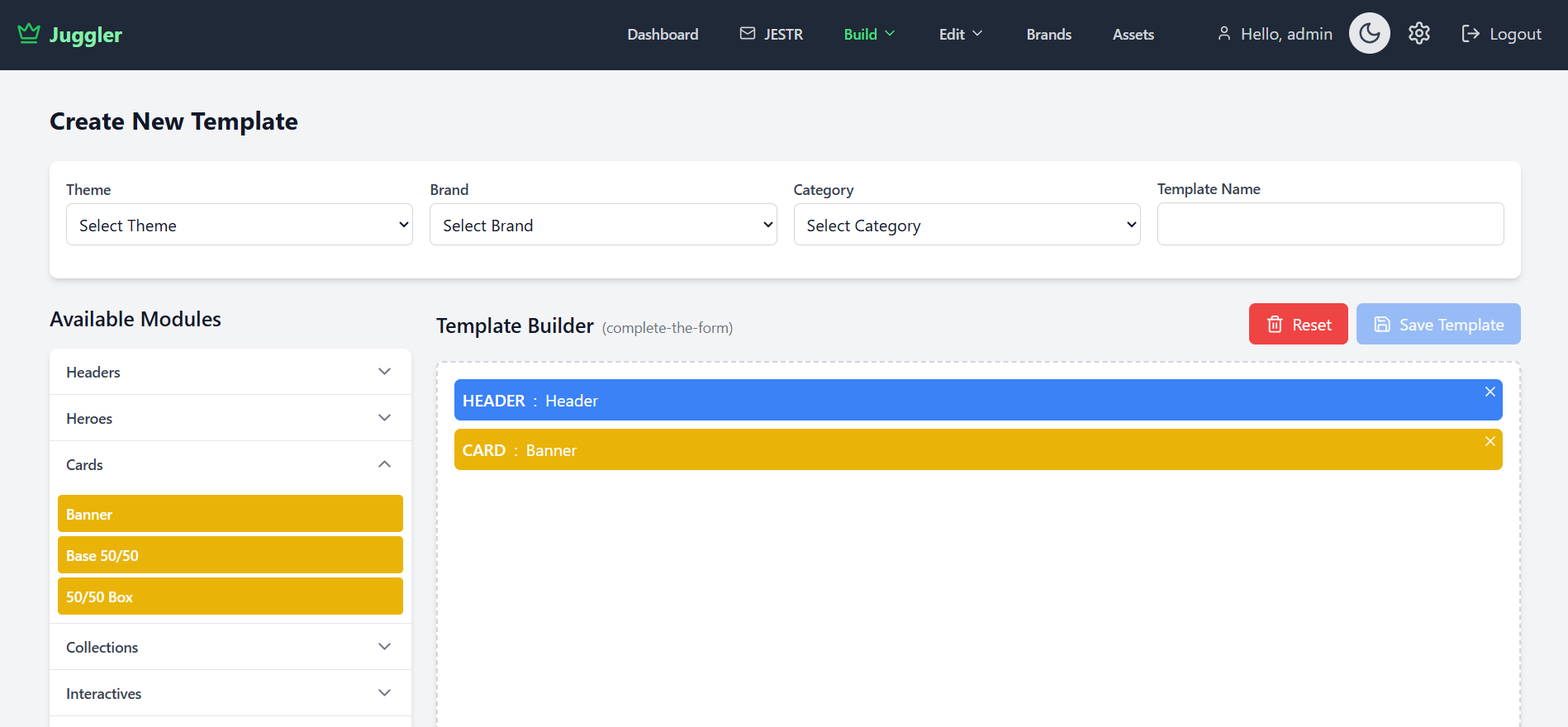Open the Select Theme dropdown

[x=239, y=225]
